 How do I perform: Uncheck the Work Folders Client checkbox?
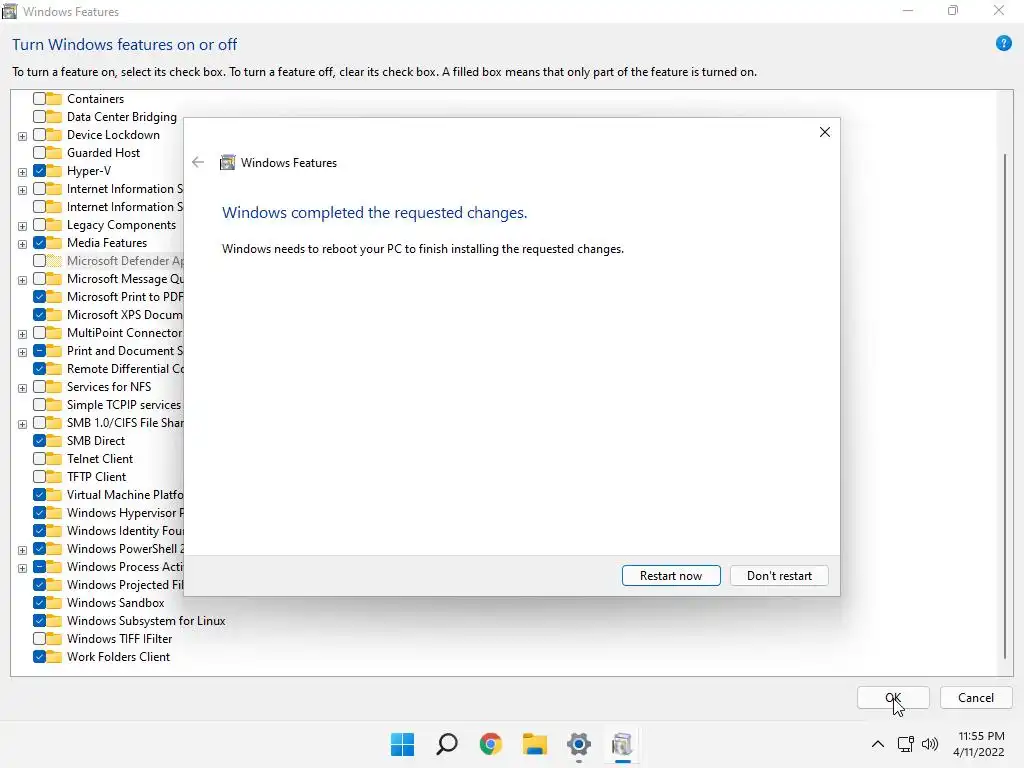pos(39,657)
